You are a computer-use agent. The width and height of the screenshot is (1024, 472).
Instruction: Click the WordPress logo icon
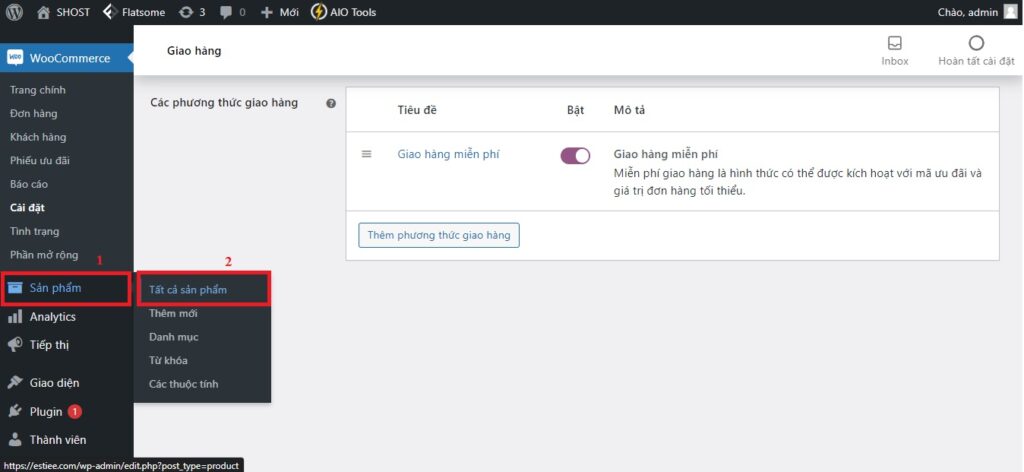(15, 13)
